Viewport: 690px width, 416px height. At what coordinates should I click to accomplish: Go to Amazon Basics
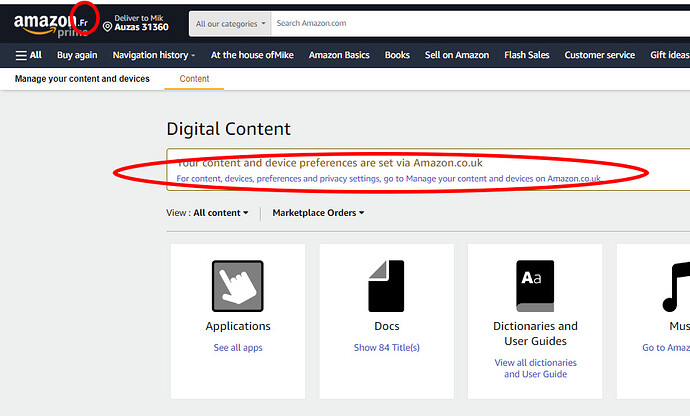tap(339, 55)
